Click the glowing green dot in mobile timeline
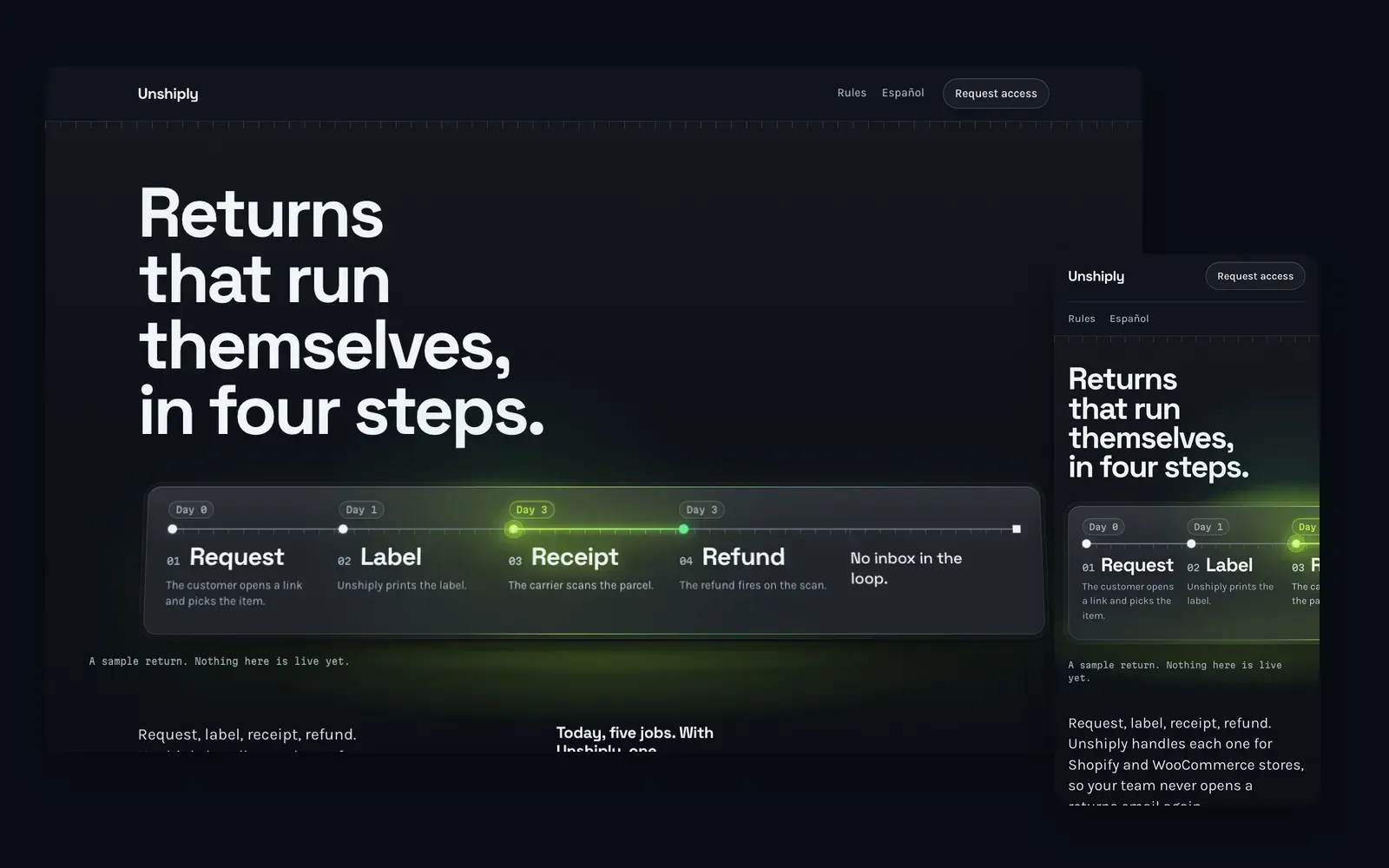The width and height of the screenshot is (1389, 868). coord(1296,544)
